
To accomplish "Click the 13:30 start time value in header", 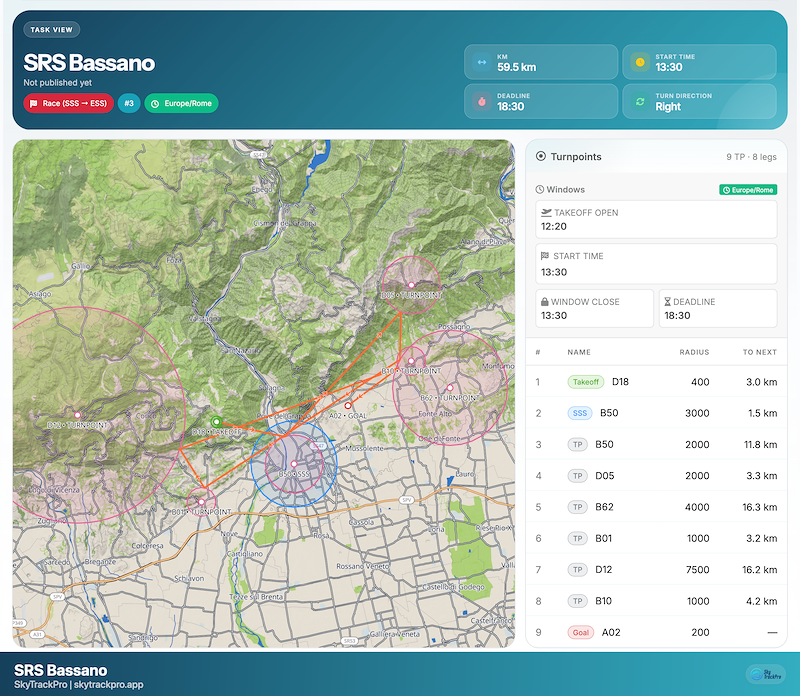I will point(669,67).
